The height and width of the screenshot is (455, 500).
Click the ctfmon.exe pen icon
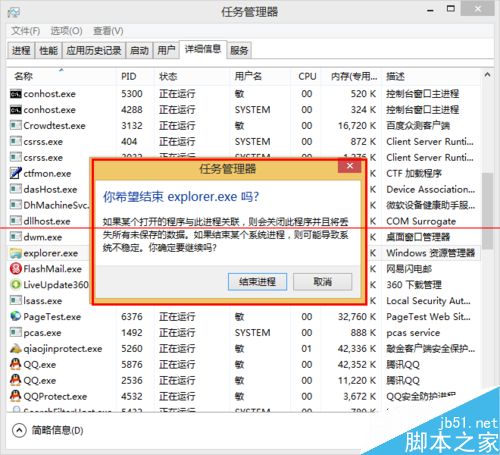(x=16, y=173)
